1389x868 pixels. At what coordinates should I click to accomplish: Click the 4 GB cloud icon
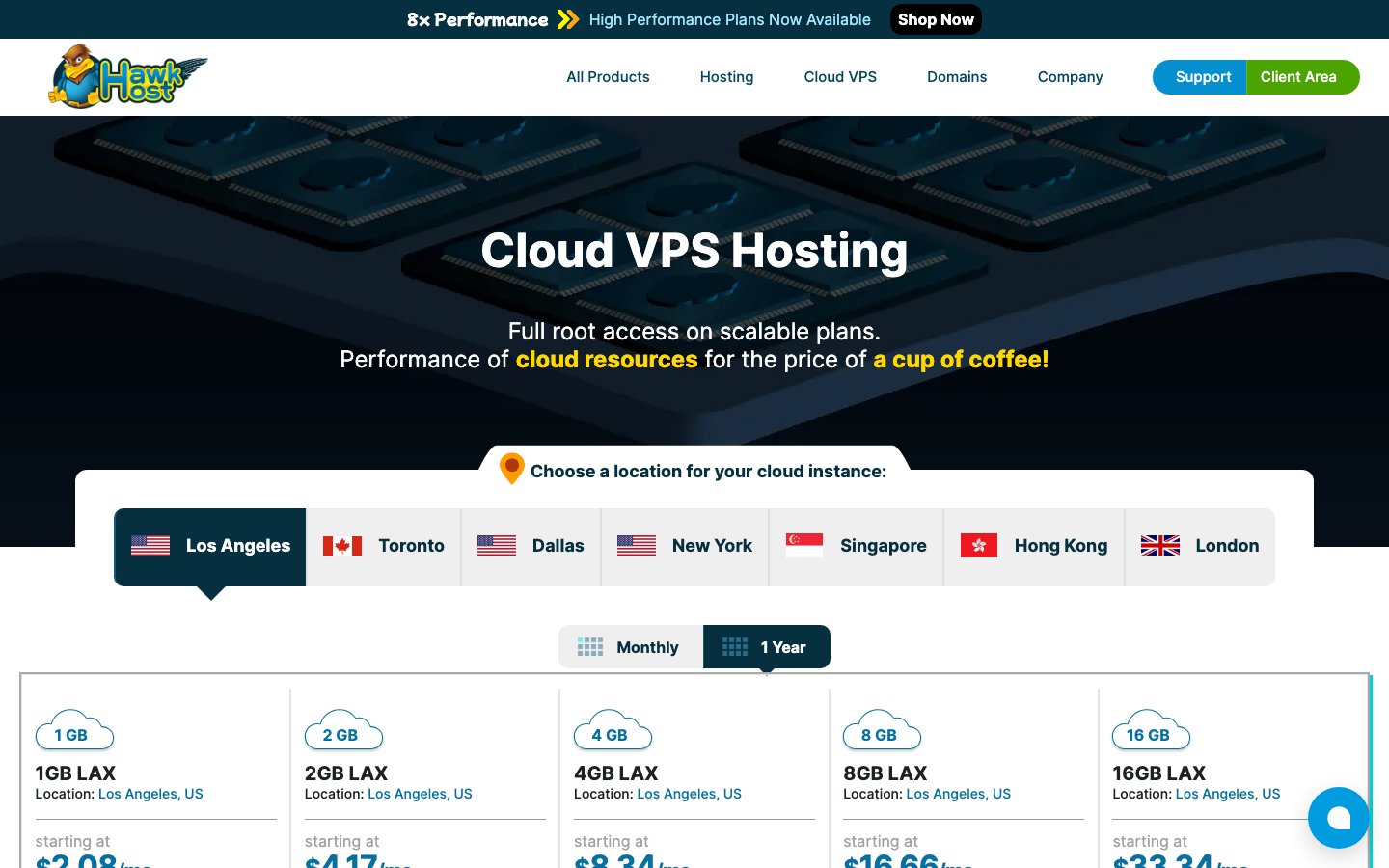[613, 731]
